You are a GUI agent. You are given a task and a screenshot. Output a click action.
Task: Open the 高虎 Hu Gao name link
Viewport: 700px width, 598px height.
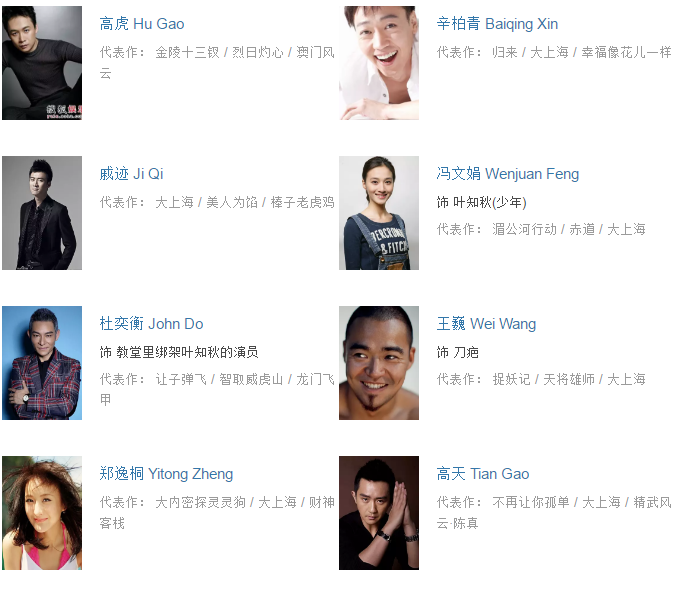(142, 24)
